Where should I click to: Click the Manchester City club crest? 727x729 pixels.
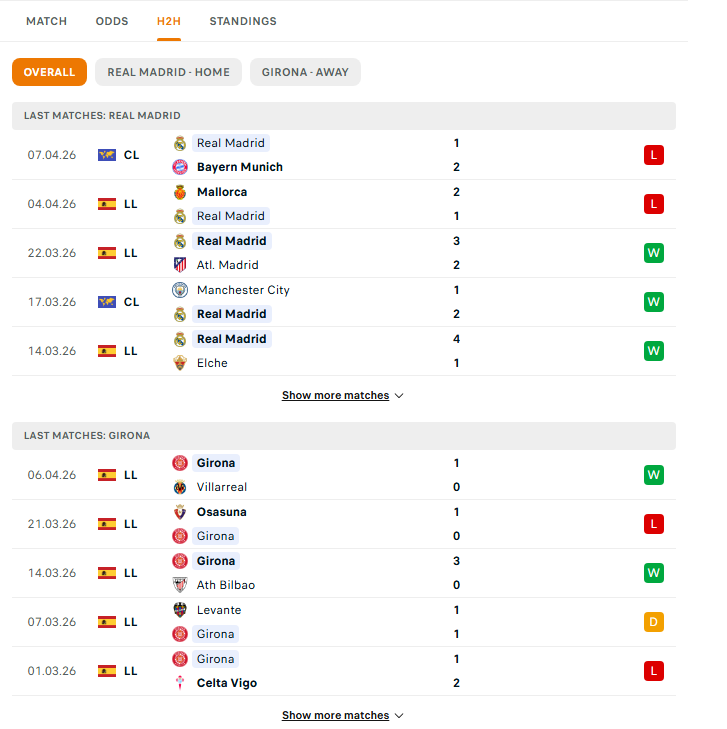[180, 290]
